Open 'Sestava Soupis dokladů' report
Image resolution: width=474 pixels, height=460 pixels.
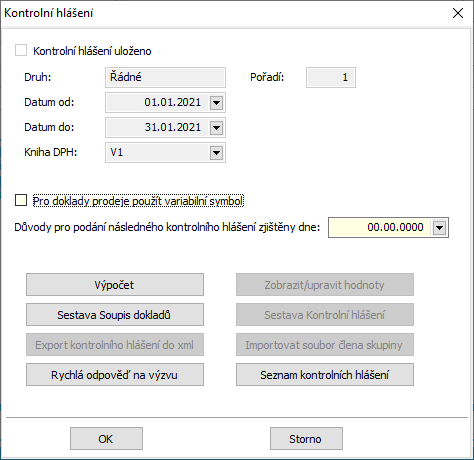pos(115,315)
